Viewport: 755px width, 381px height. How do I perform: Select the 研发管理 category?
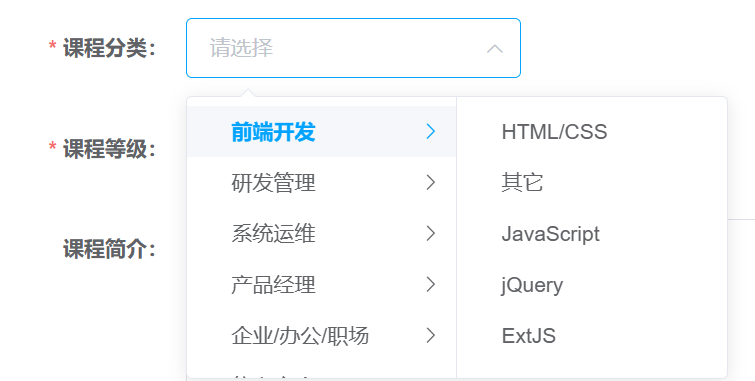(321, 183)
